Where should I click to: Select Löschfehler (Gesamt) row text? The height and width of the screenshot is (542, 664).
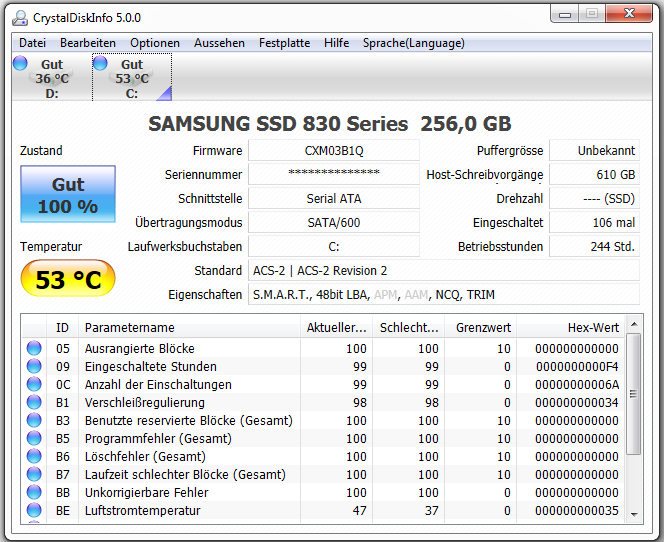click(x=145, y=456)
